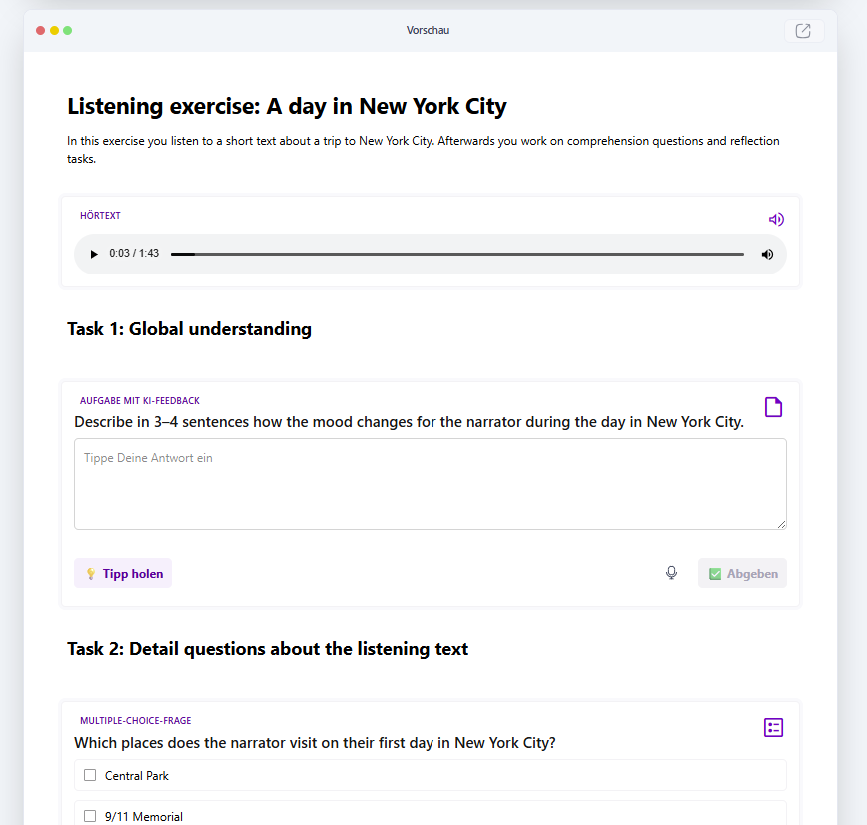Click the green checkmark icon in Abgeben
The image size is (867, 825).
(714, 574)
